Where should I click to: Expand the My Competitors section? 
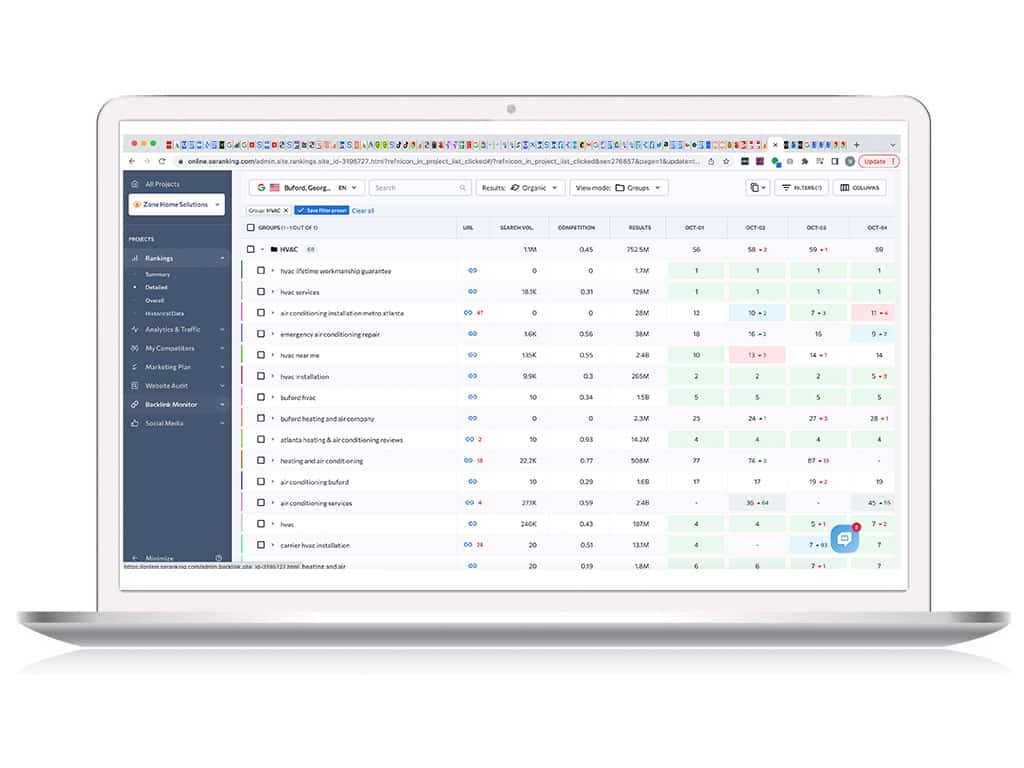tap(222, 349)
